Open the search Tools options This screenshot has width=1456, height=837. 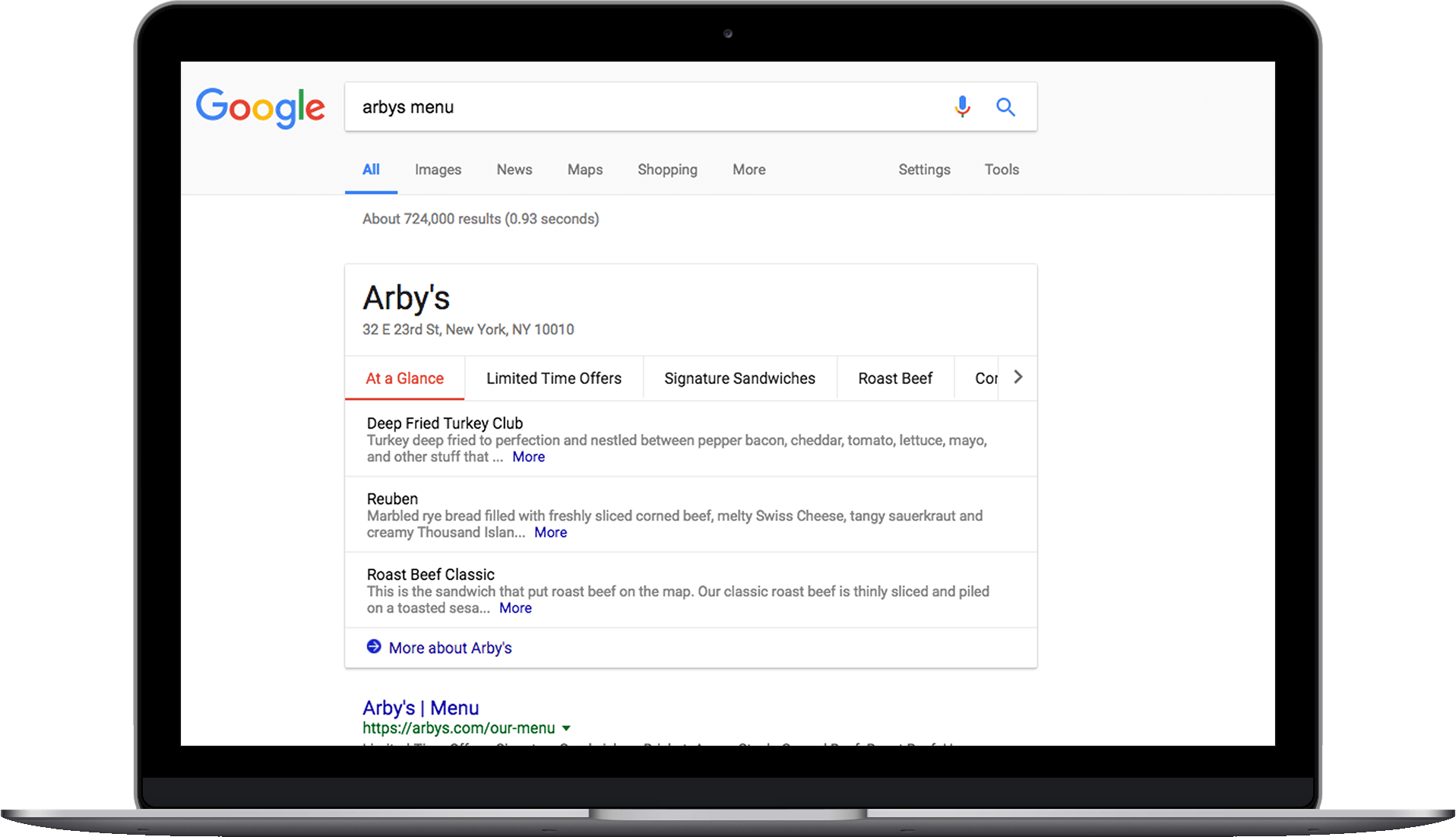click(1002, 170)
